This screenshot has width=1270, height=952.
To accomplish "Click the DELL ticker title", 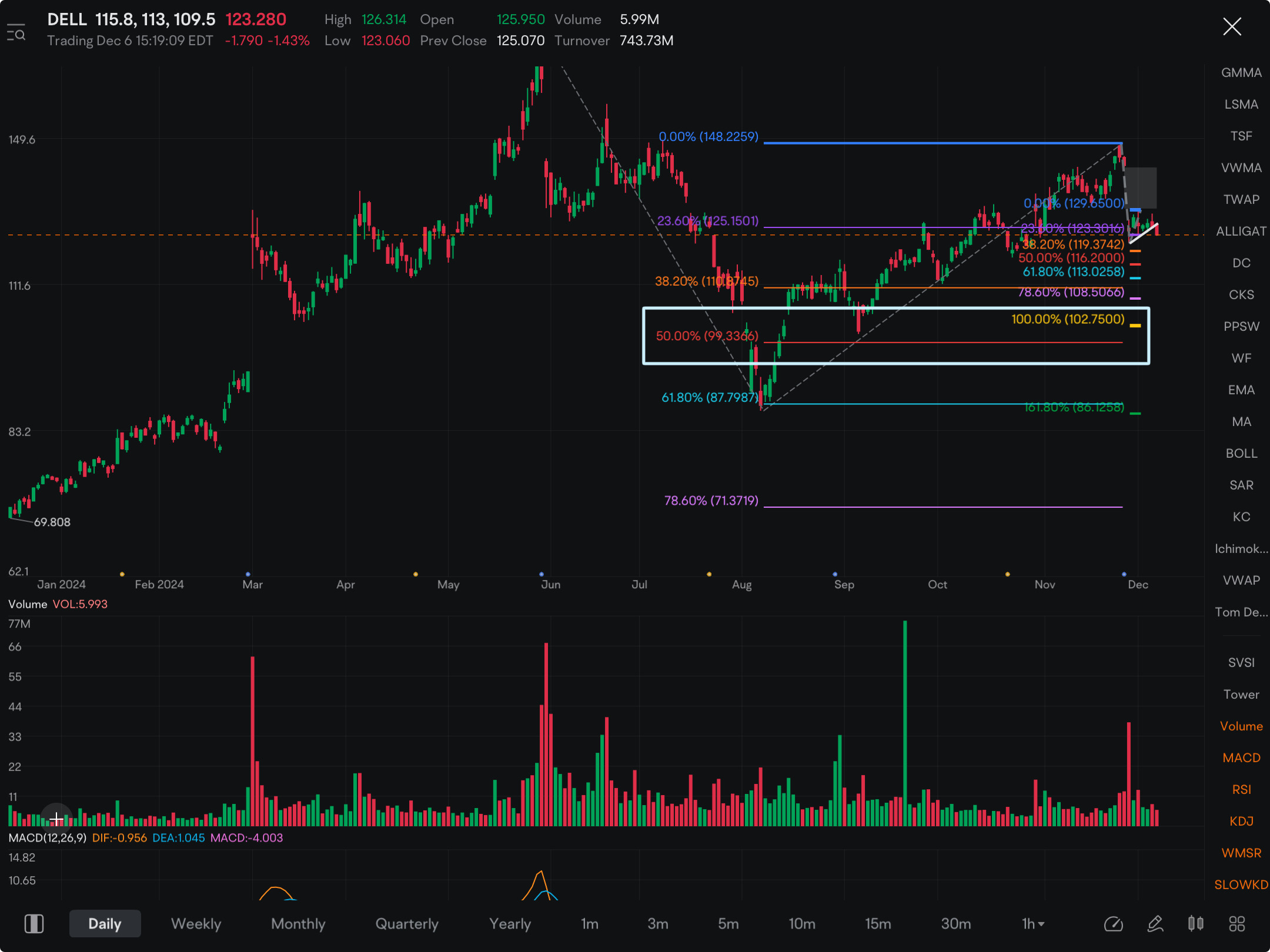I will (x=67, y=19).
